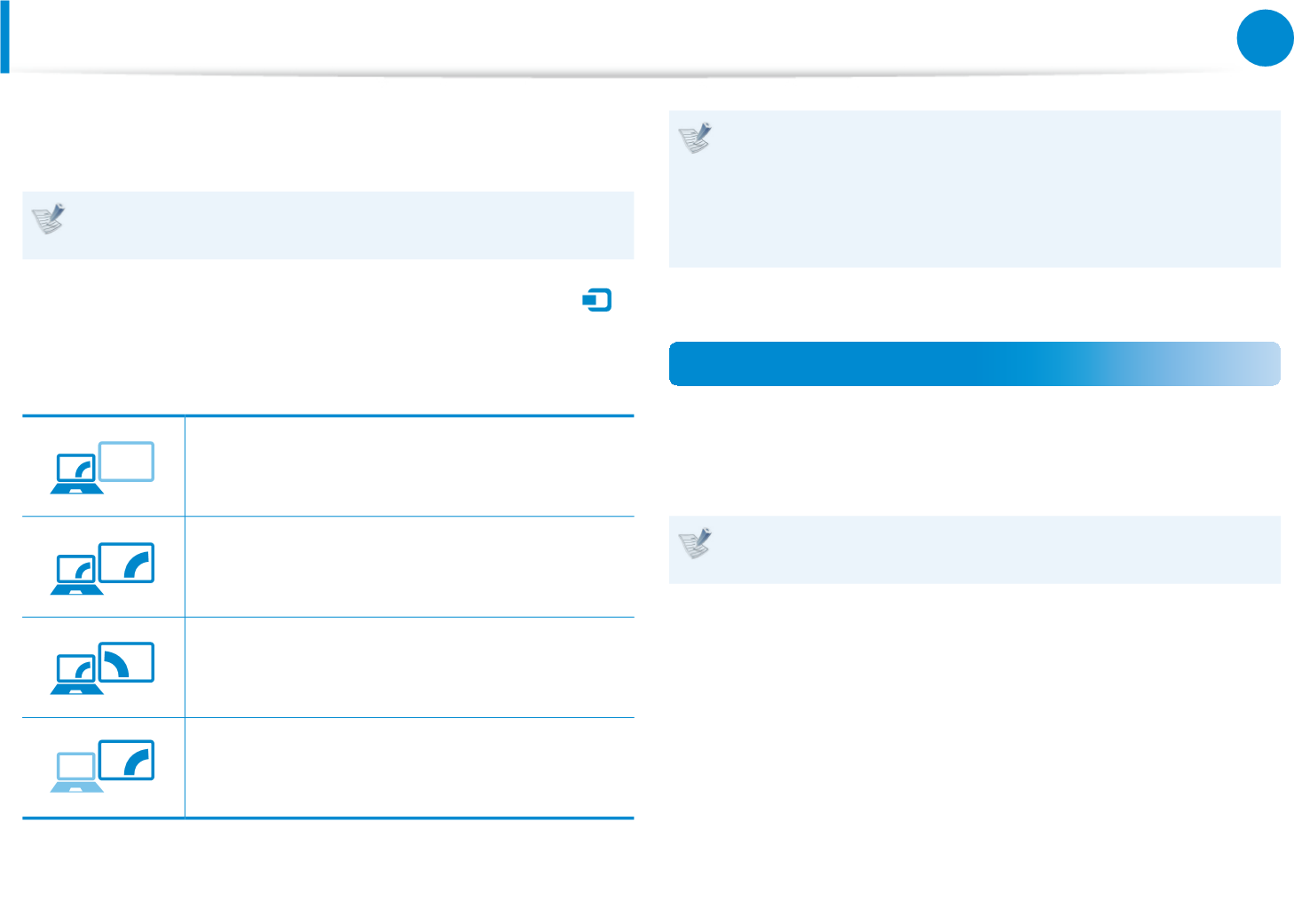Click the blue circle page badge
Image resolution: width=1302 pixels, height=924 pixels.
(1265, 38)
